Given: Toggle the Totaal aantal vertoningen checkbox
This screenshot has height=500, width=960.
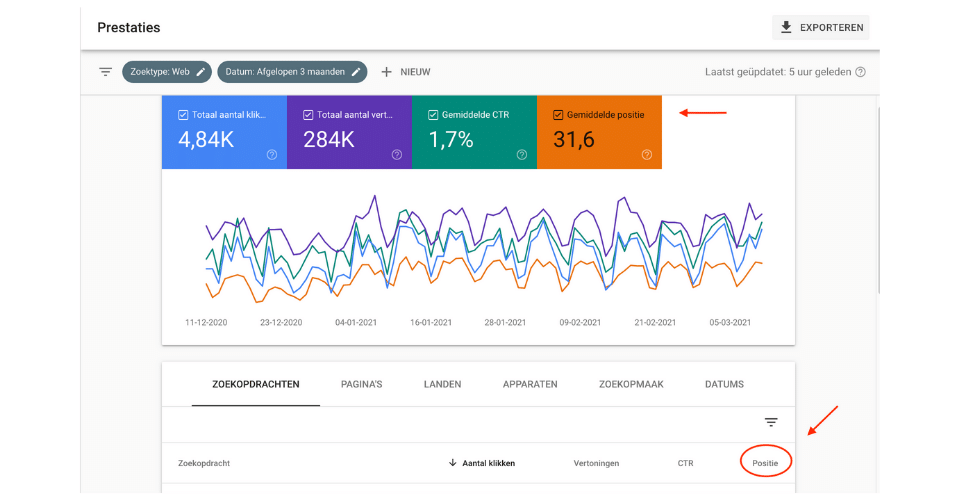Looking at the screenshot, I should (308, 115).
